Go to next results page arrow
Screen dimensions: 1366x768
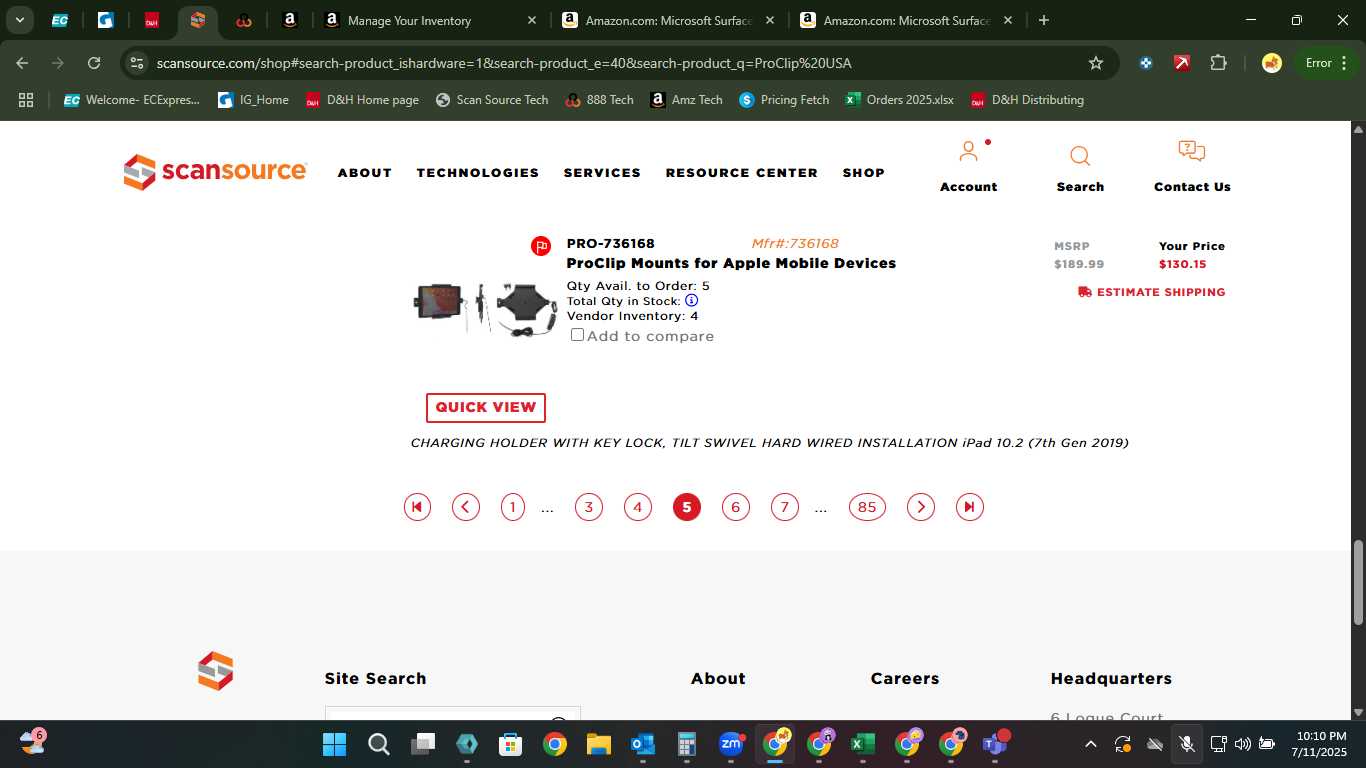point(921,507)
